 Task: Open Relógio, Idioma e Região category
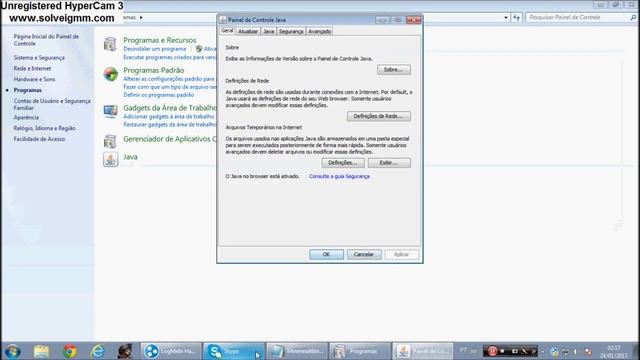(44, 128)
